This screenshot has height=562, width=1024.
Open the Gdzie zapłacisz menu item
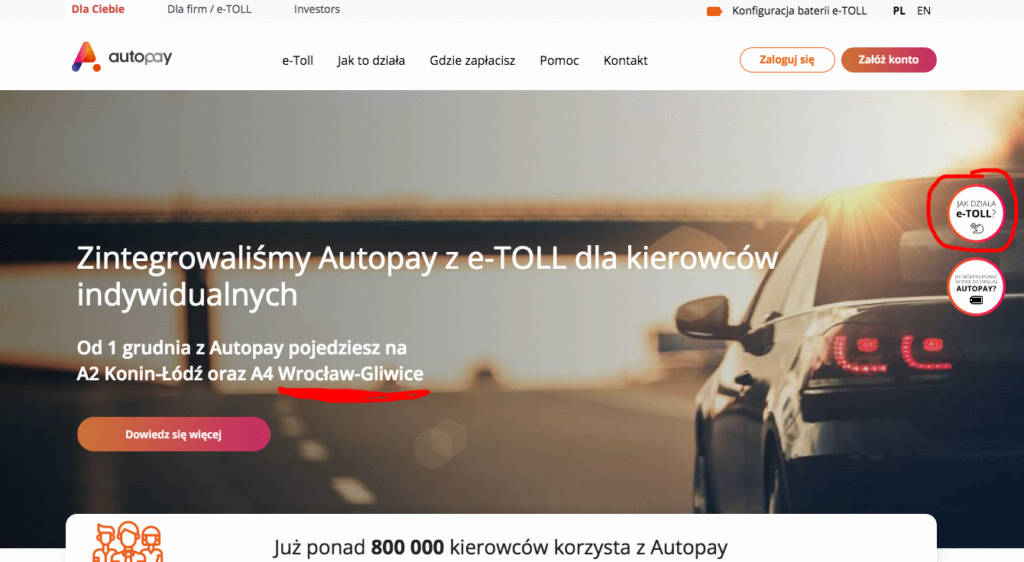coord(472,60)
